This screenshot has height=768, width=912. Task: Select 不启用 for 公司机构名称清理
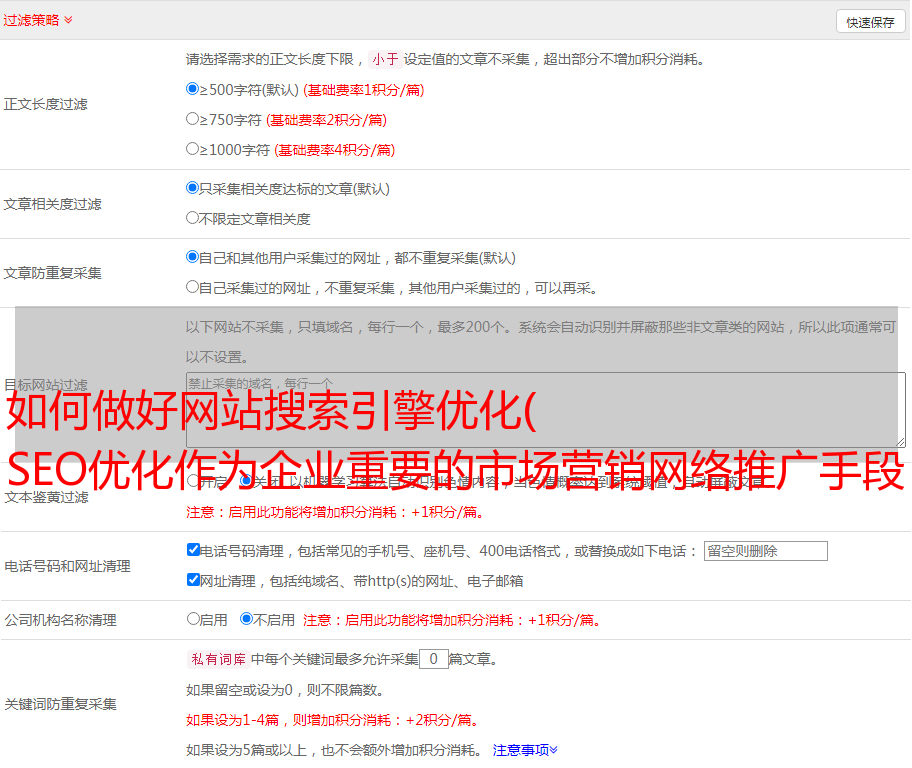tap(247, 619)
